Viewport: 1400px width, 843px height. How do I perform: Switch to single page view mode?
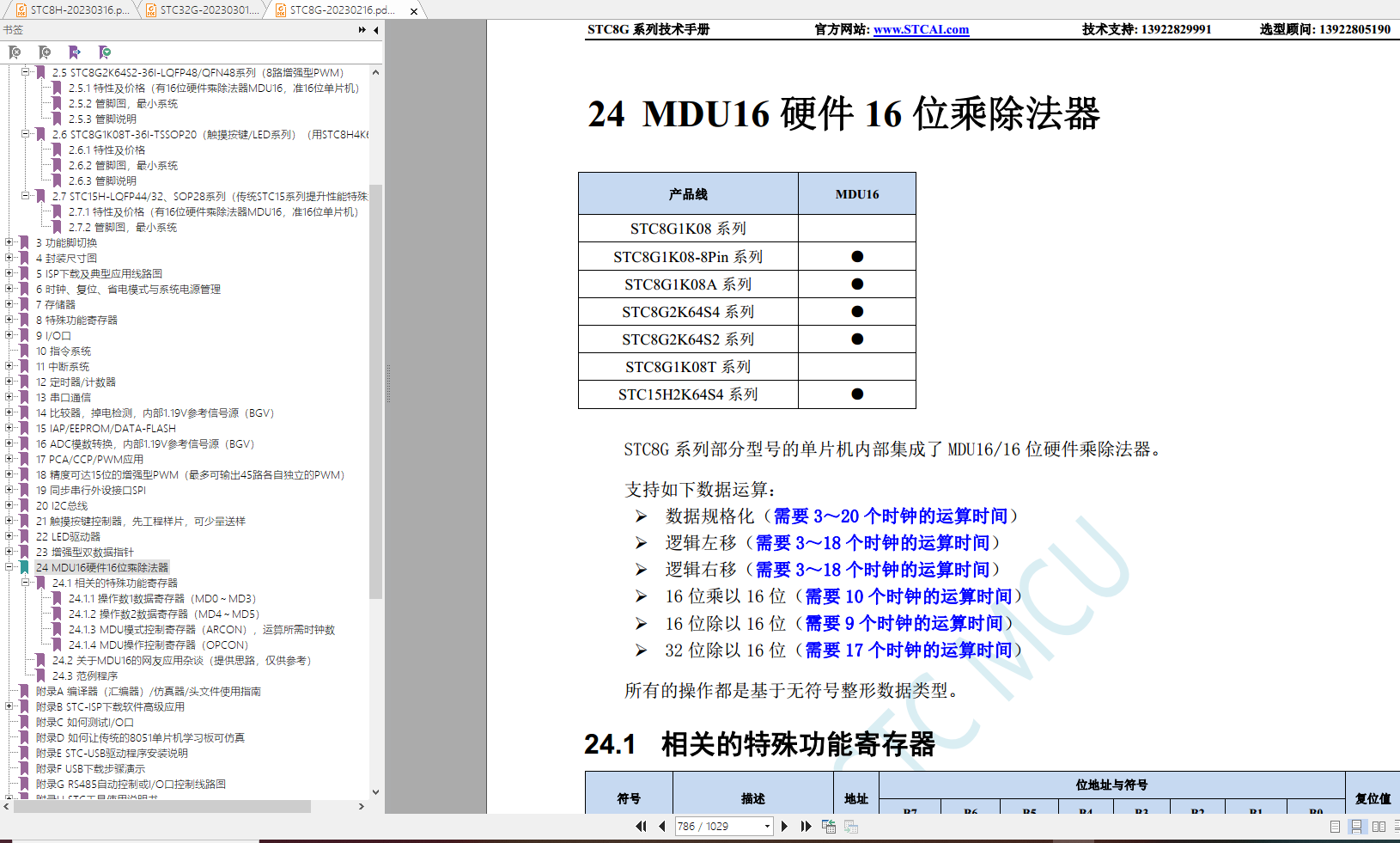point(1335,827)
